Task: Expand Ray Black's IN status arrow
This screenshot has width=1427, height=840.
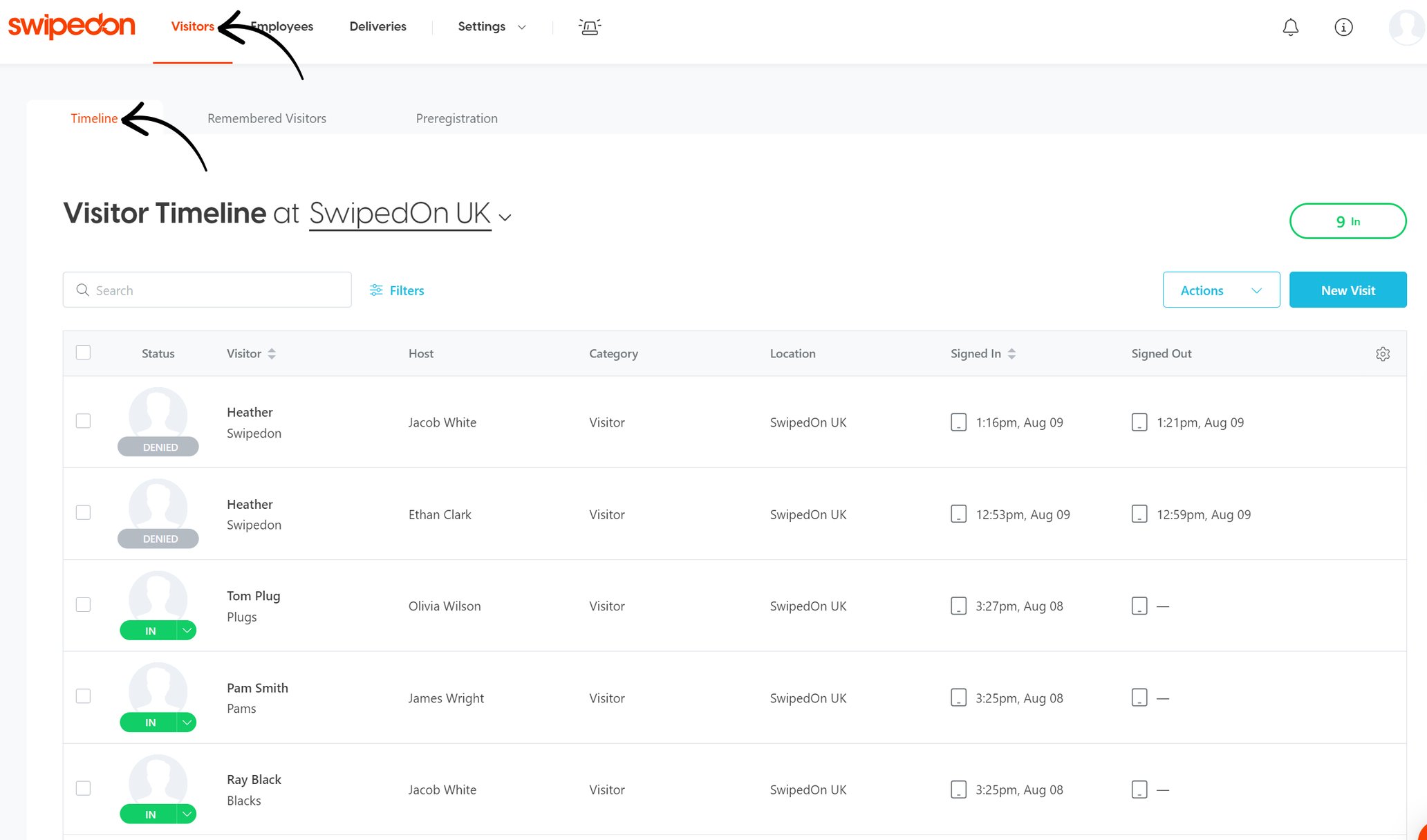Action: (187, 814)
